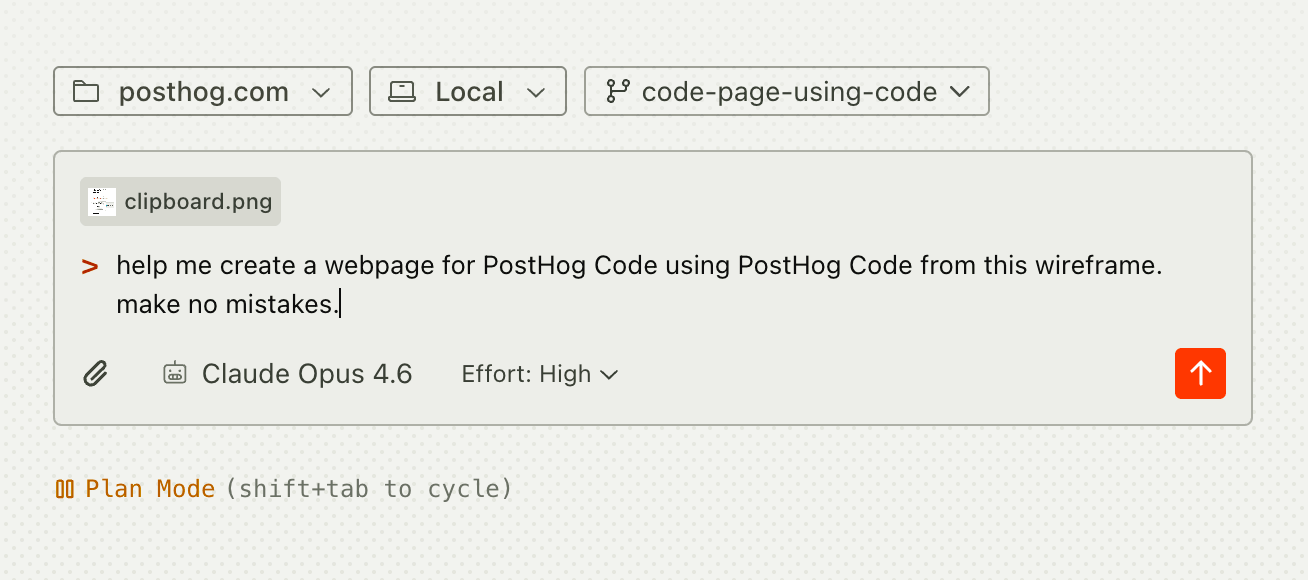Expand the chevron next to Local
The height and width of the screenshot is (580, 1308).
coord(535,93)
